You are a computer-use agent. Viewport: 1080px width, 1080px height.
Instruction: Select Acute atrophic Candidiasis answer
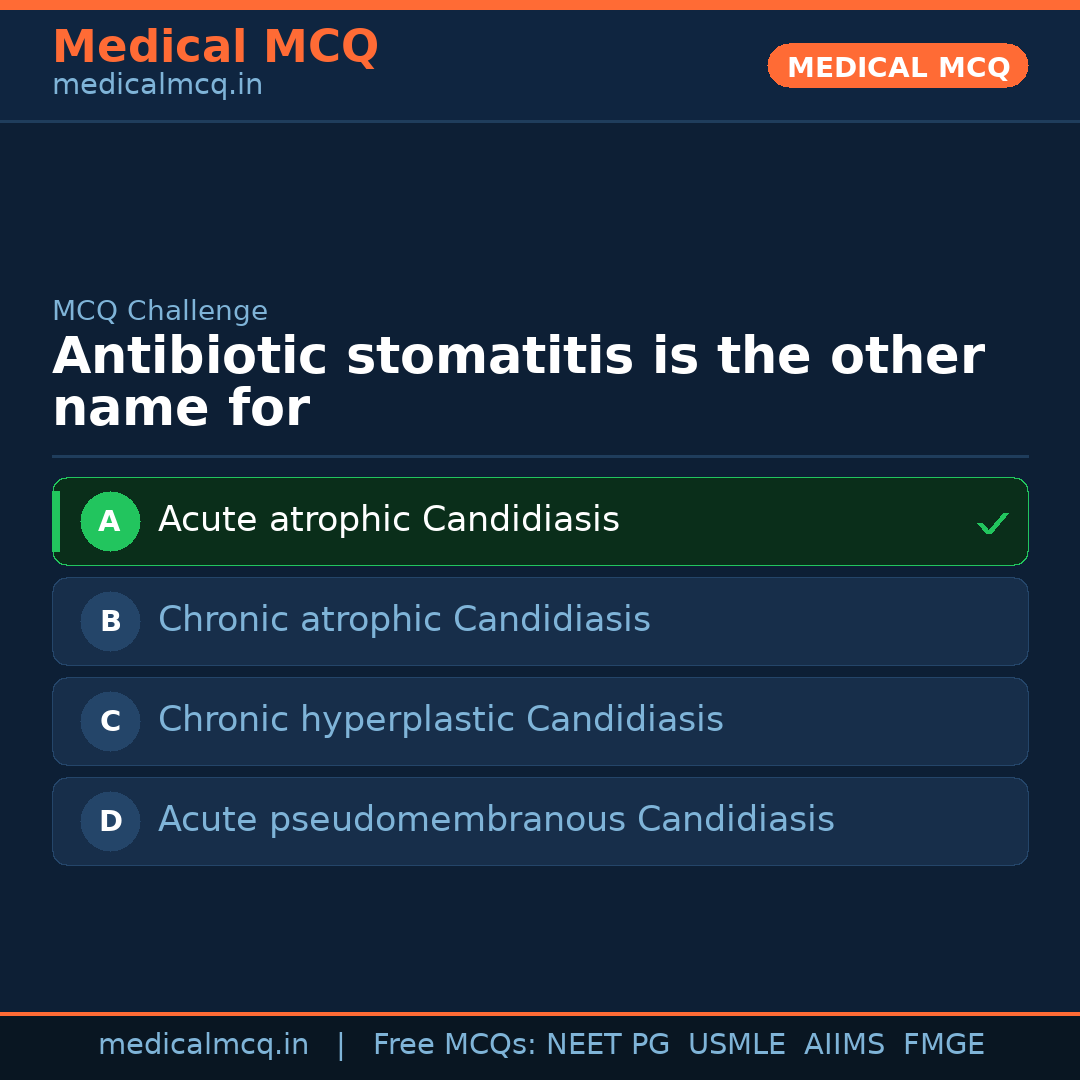pos(389,520)
